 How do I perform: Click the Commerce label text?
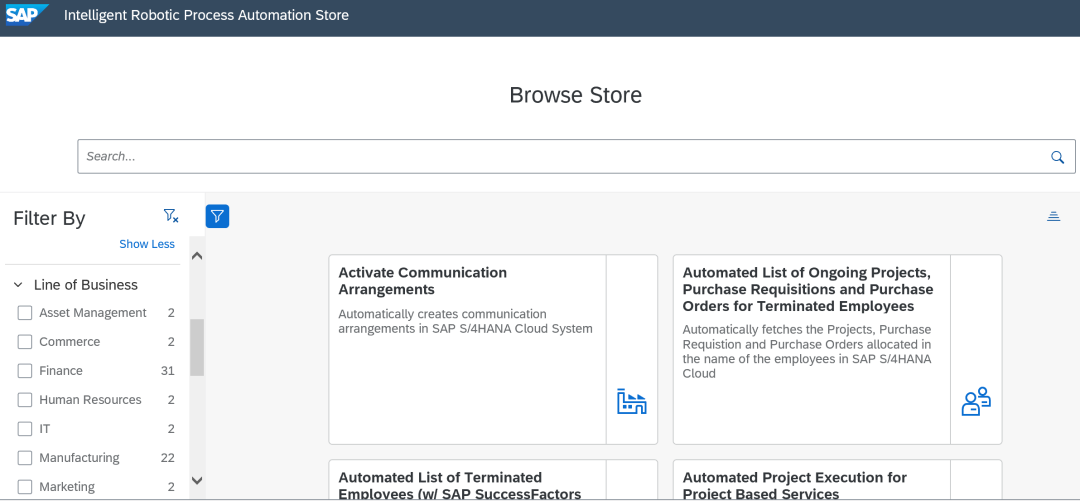[x=70, y=342]
